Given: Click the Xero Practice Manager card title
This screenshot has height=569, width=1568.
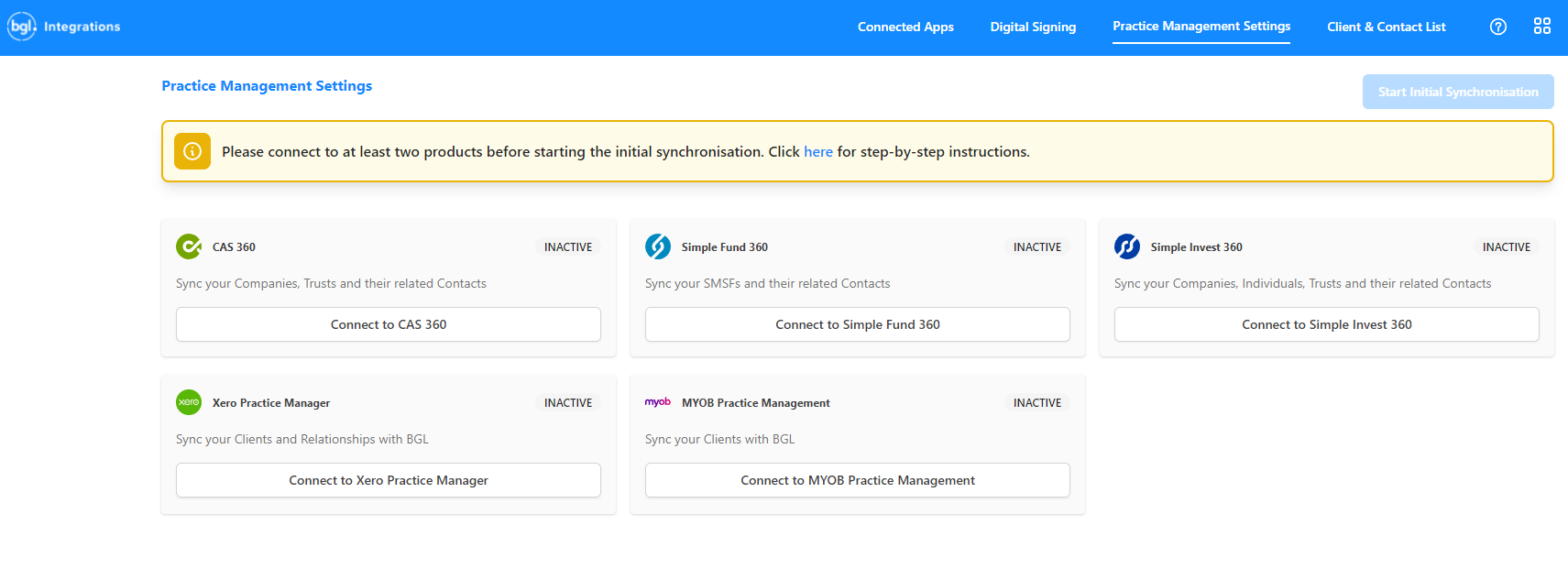Looking at the screenshot, I should pyautogui.click(x=271, y=403).
